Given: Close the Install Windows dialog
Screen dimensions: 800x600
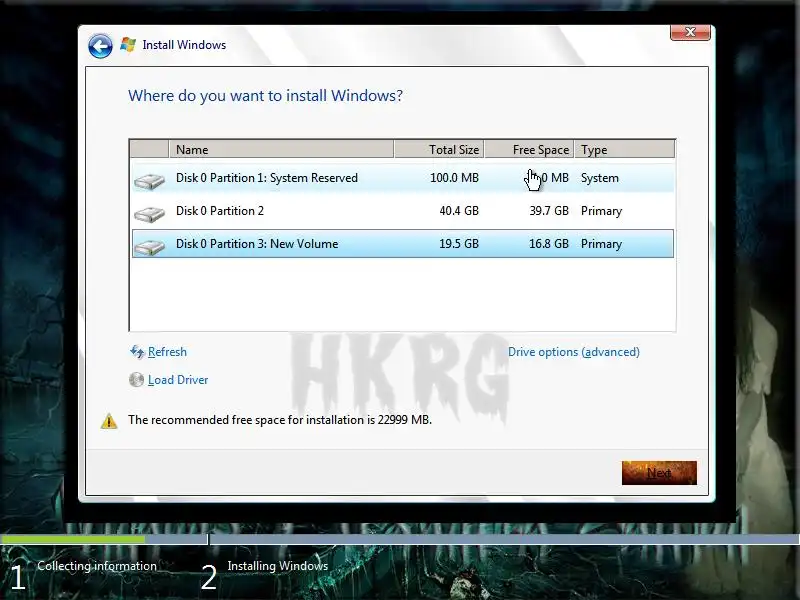Looking at the screenshot, I should click(690, 32).
